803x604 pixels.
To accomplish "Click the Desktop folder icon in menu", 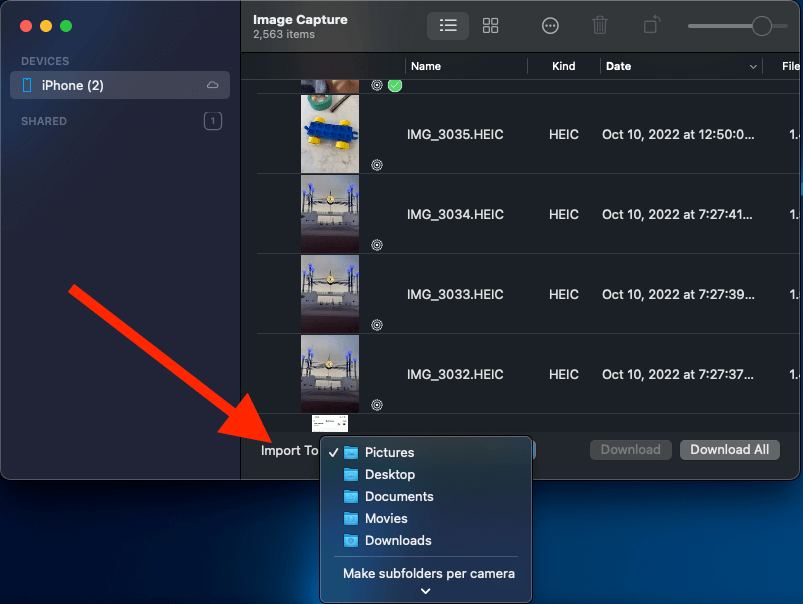I will [351, 474].
